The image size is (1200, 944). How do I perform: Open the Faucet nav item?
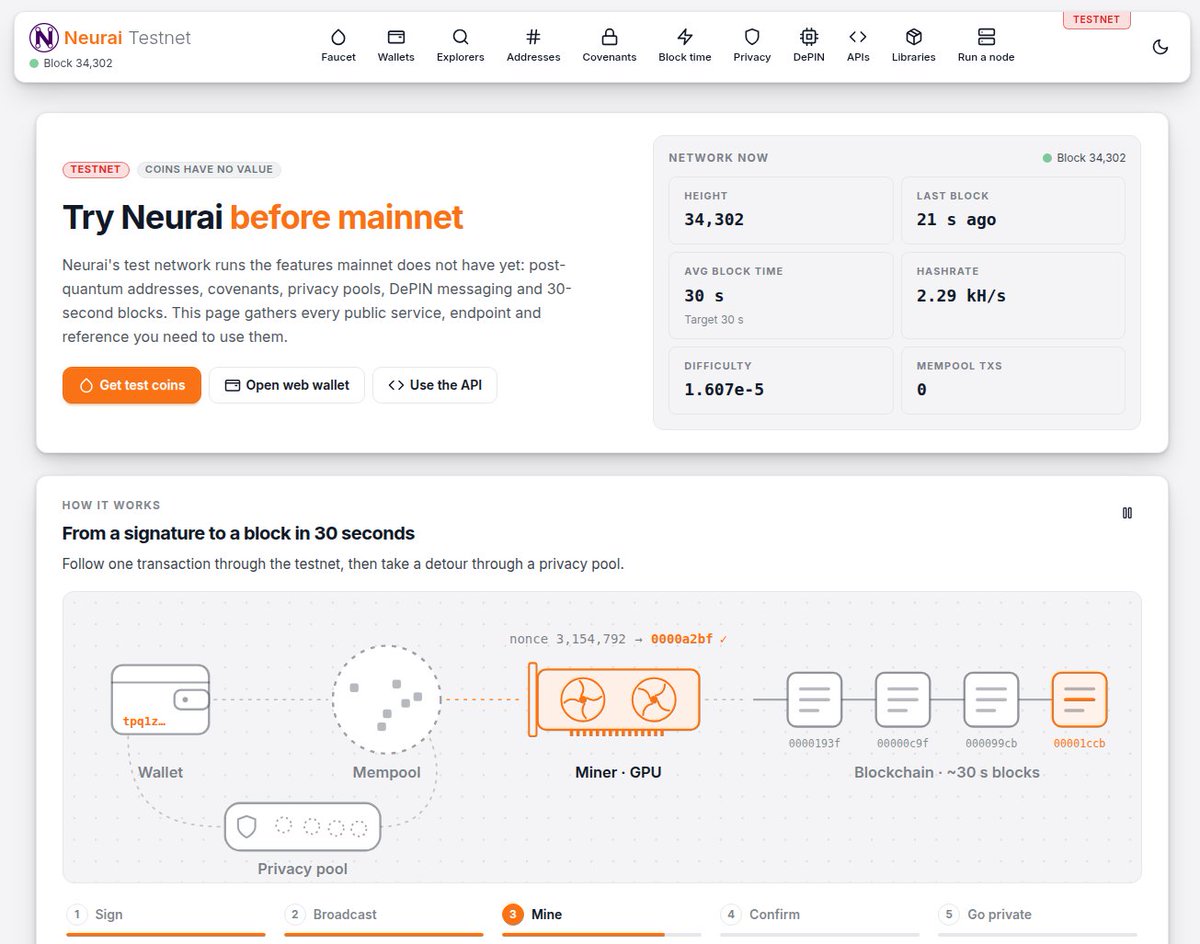tap(338, 46)
